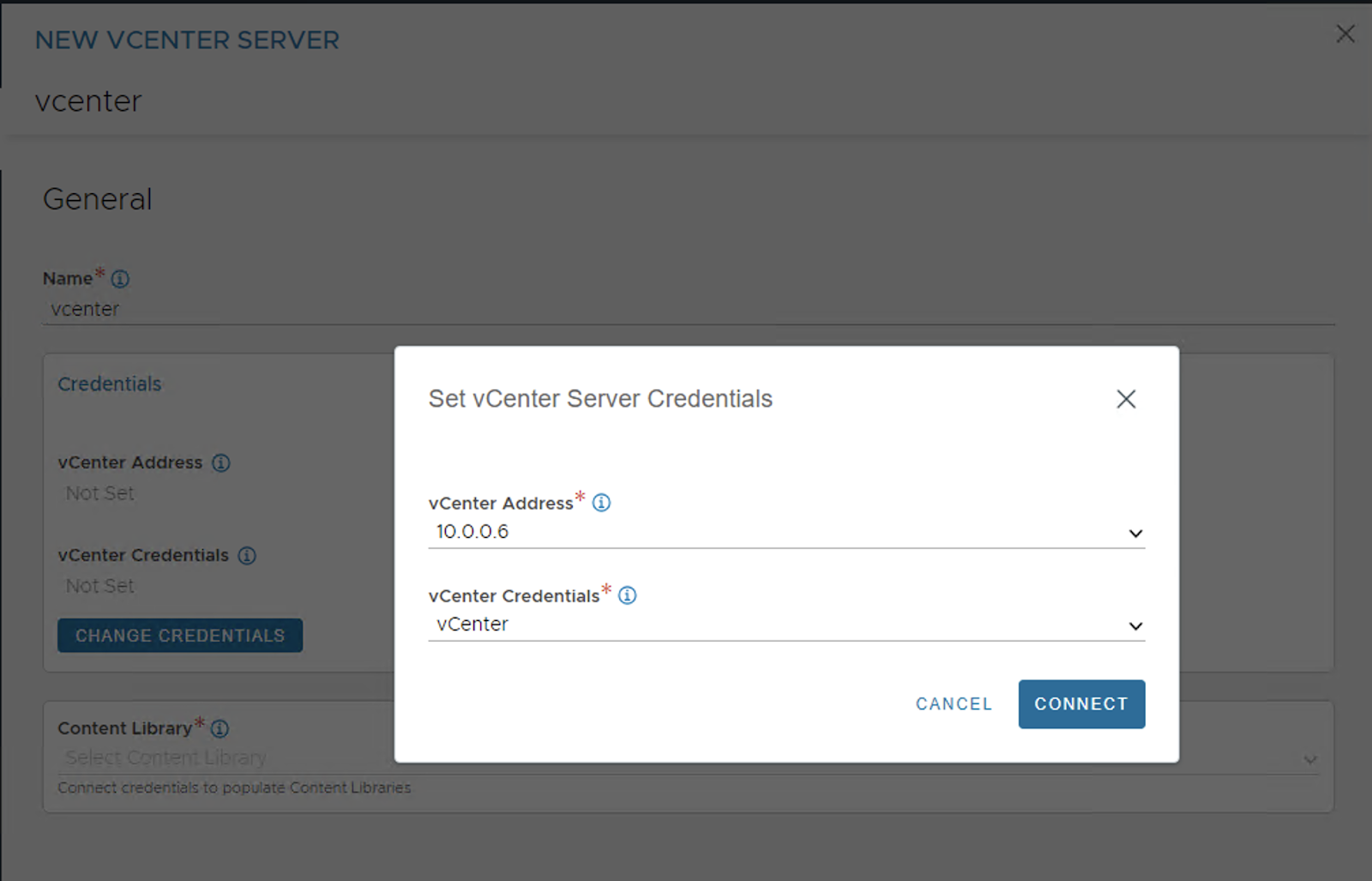Click the info icon next to Name
The image size is (1372, 881).
pyautogui.click(x=120, y=279)
